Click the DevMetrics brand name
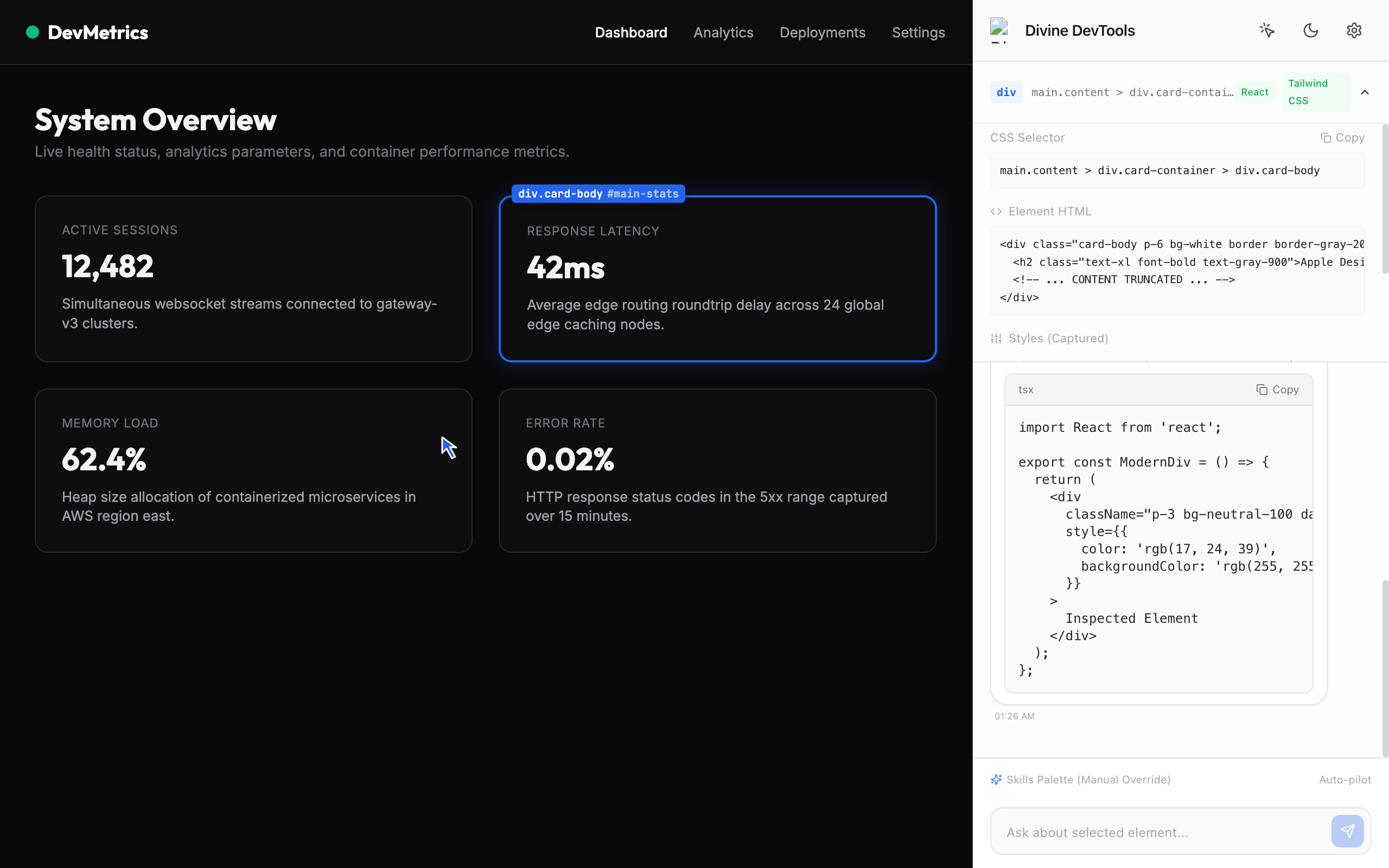 (x=98, y=32)
